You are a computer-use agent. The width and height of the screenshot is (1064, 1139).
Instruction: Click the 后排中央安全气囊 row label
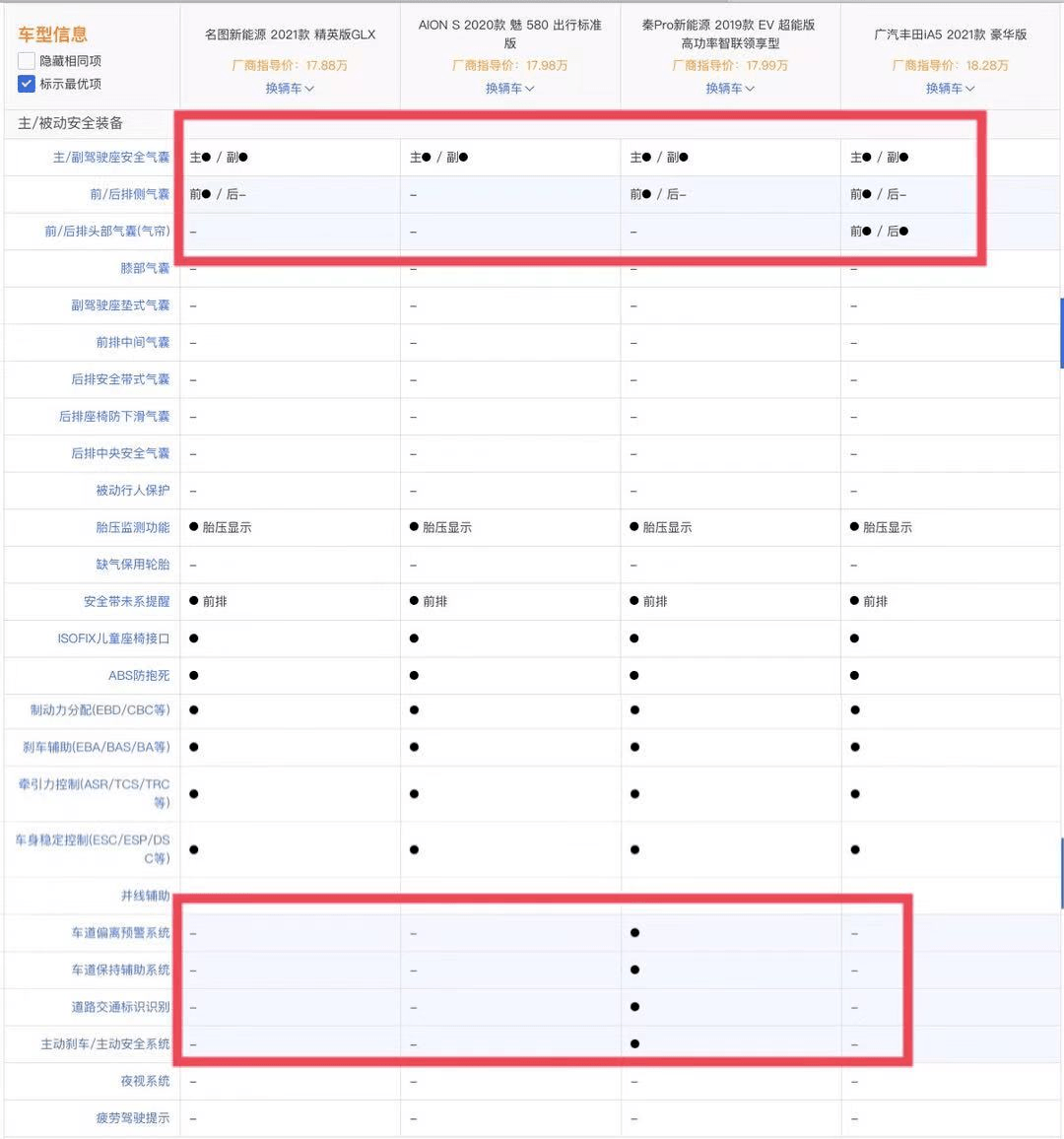[120, 453]
